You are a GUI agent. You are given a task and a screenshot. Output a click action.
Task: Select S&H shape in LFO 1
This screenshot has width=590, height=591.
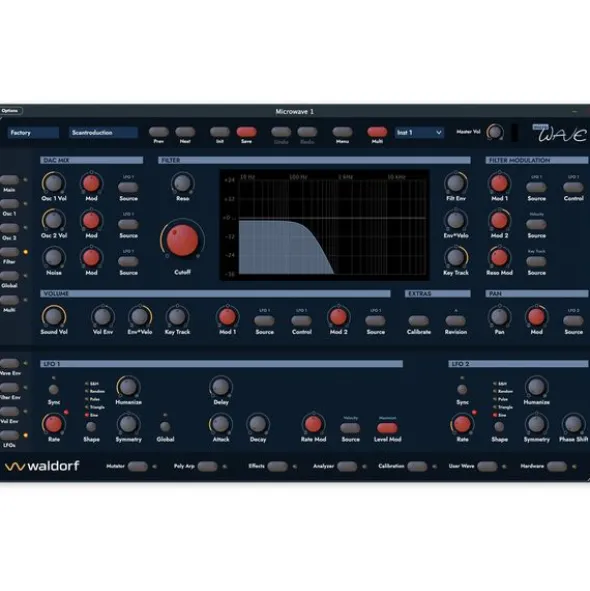(x=92, y=384)
